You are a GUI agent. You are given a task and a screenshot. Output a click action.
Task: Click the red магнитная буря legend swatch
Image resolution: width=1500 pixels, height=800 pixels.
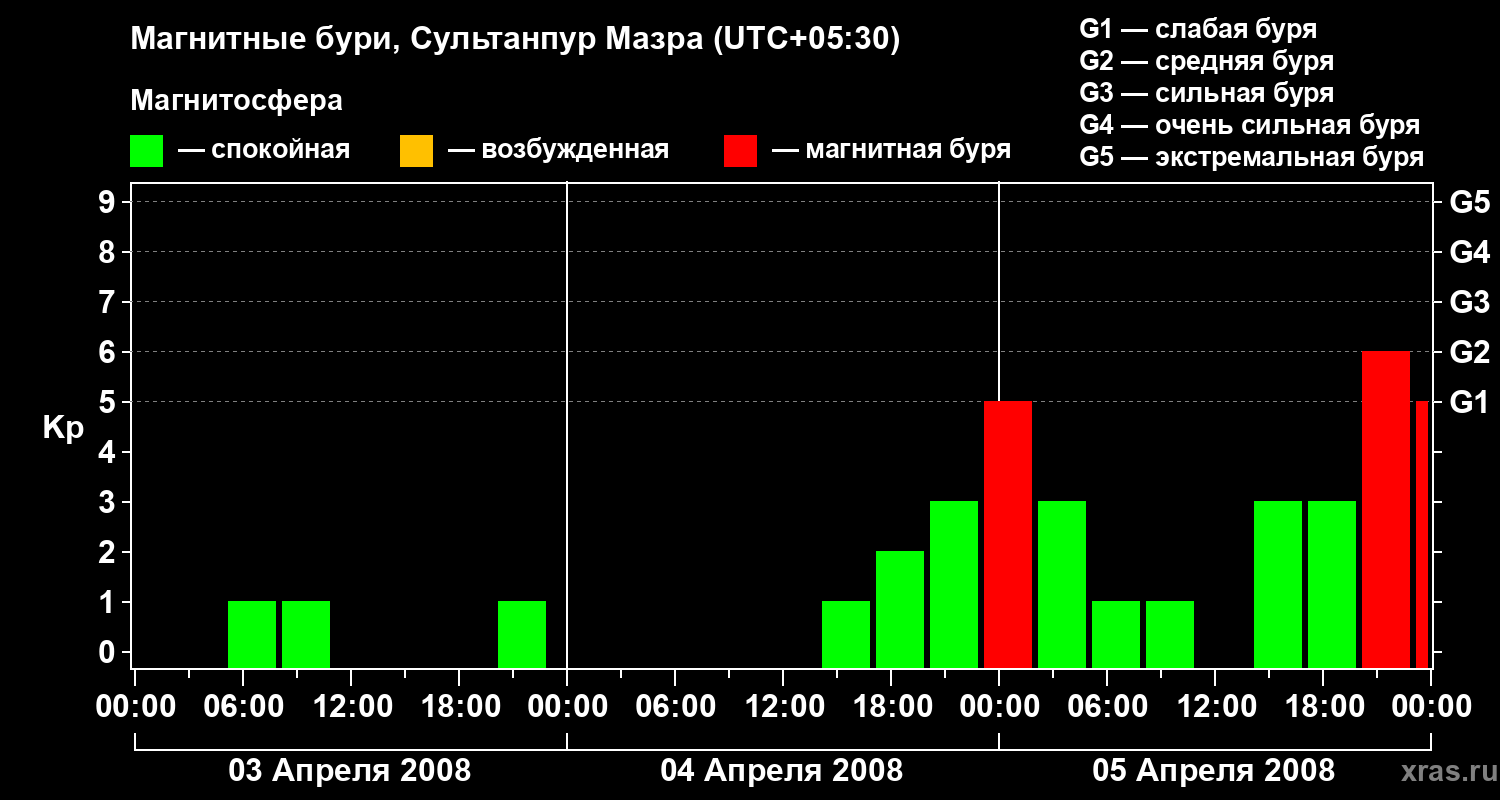(x=740, y=151)
